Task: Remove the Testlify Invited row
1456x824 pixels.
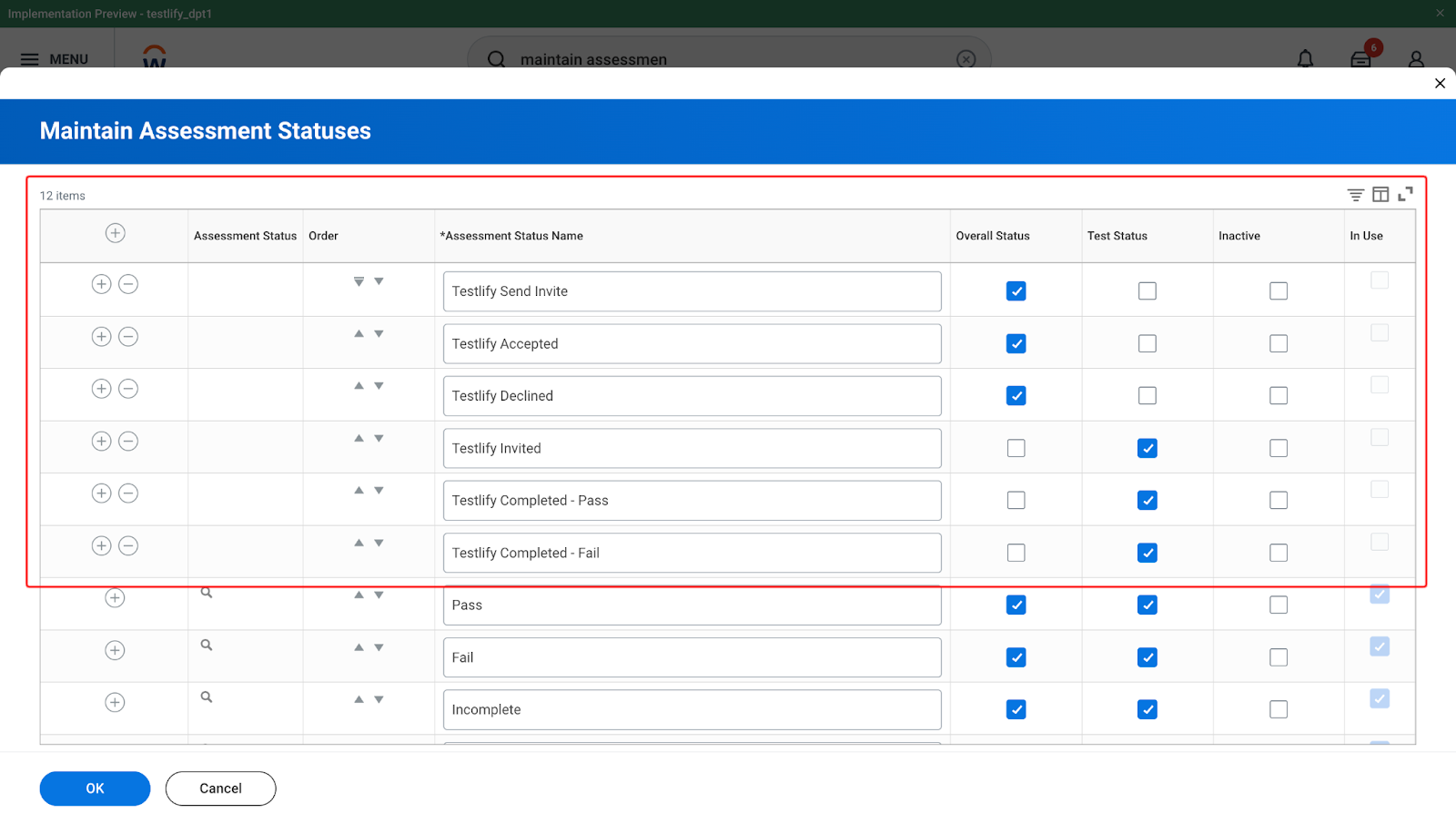Action: click(x=128, y=442)
